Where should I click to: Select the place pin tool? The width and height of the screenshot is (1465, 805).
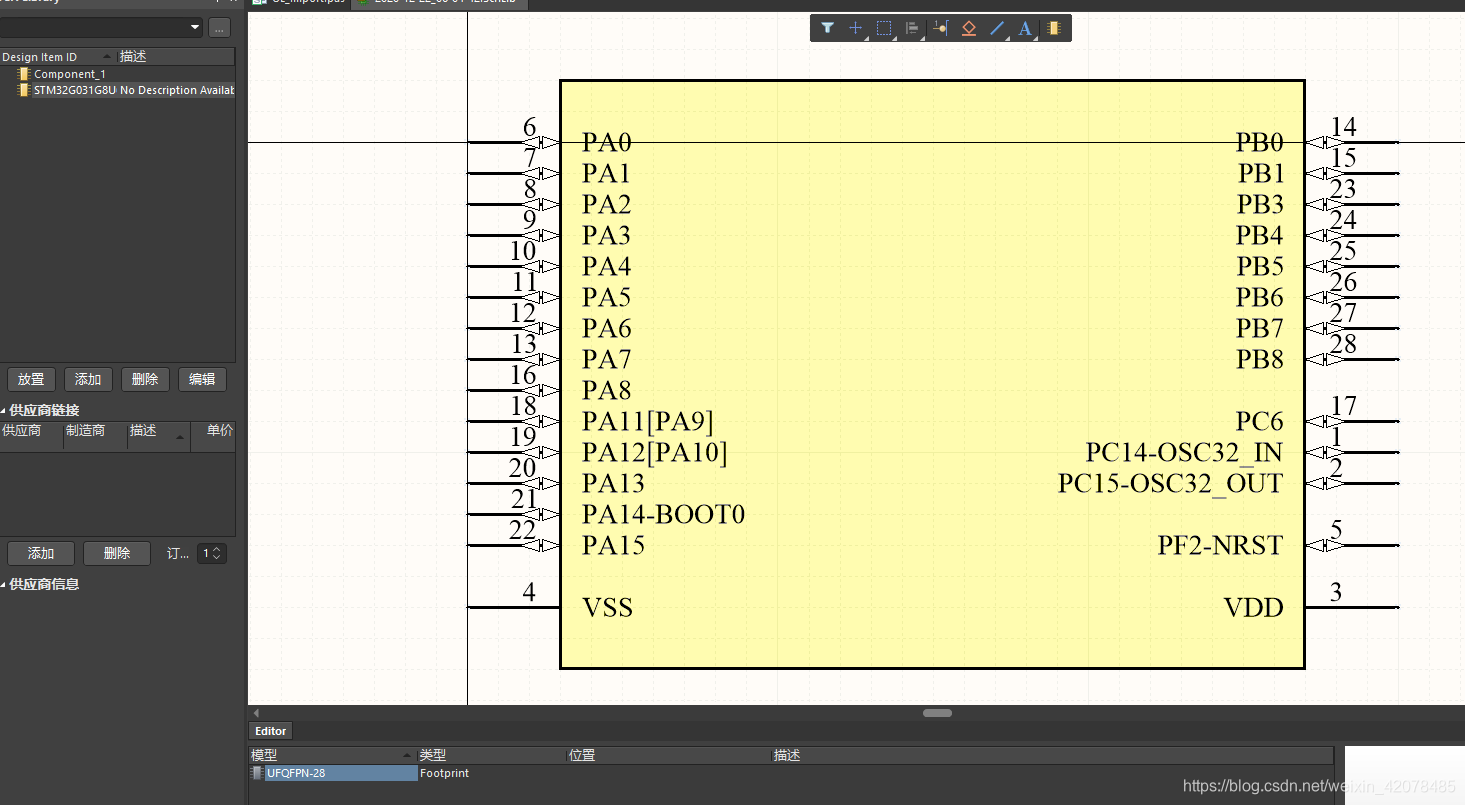click(x=940, y=28)
